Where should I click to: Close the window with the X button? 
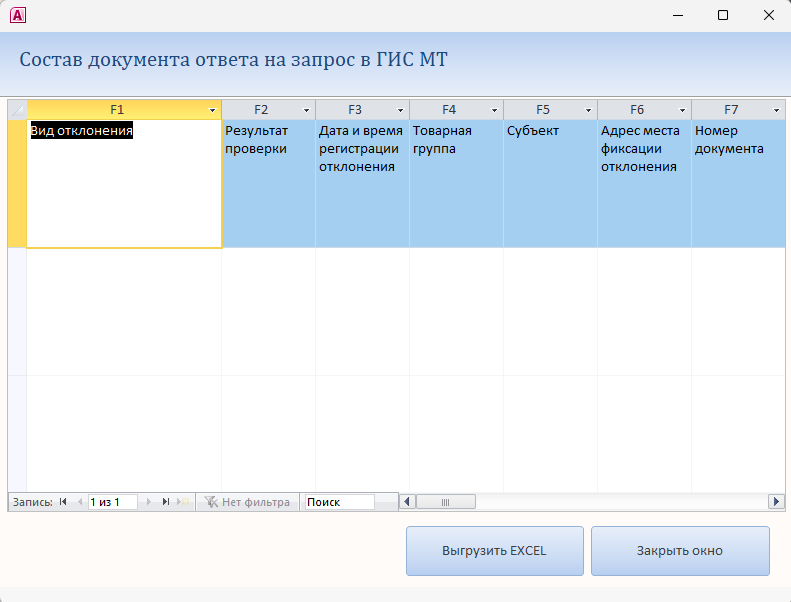pos(768,15)
